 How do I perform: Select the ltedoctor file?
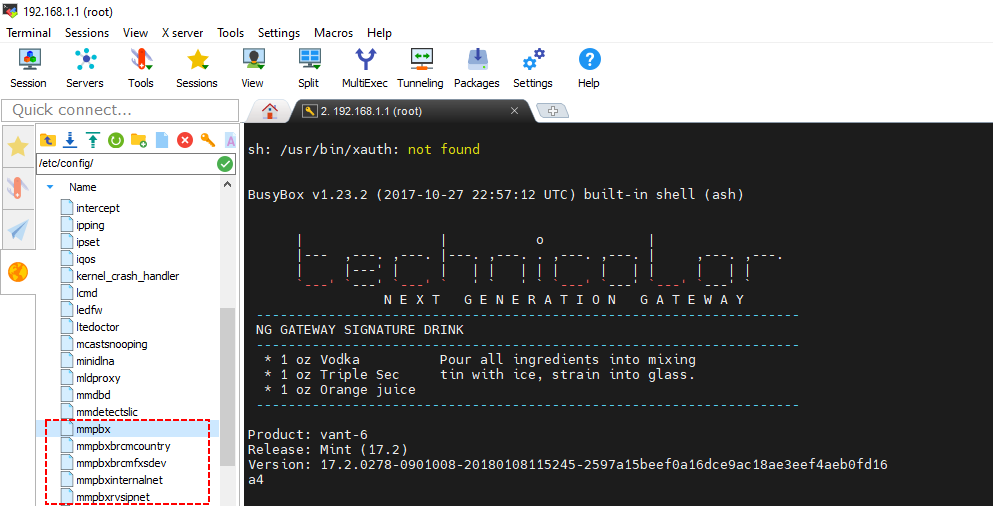tap(98, 327)
